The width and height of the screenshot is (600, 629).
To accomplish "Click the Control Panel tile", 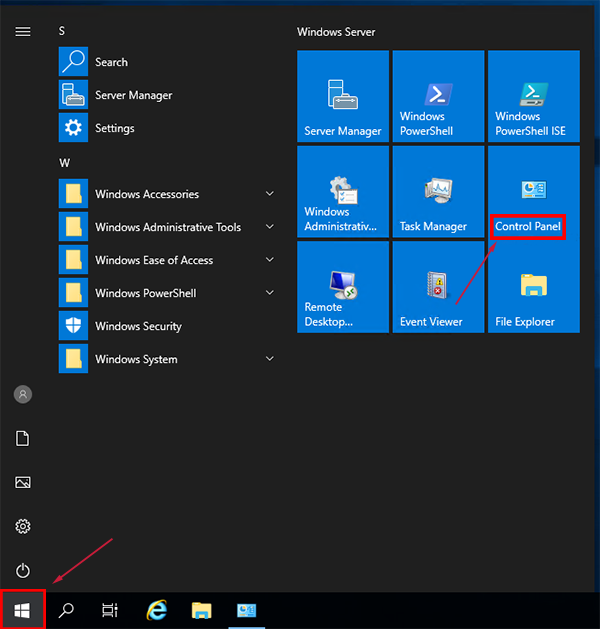I will pos(533,191).
